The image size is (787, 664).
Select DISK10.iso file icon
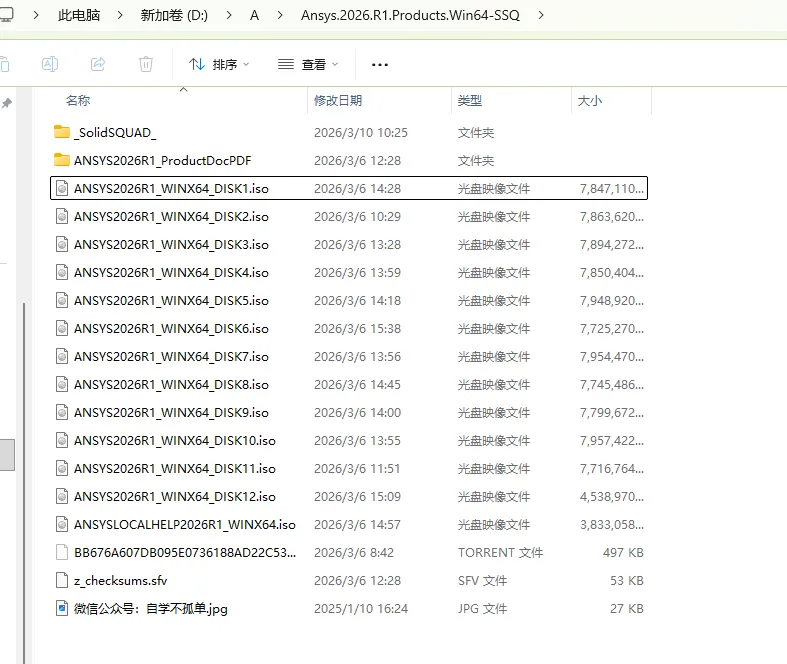pyautogui.click(x=62, y=440)
